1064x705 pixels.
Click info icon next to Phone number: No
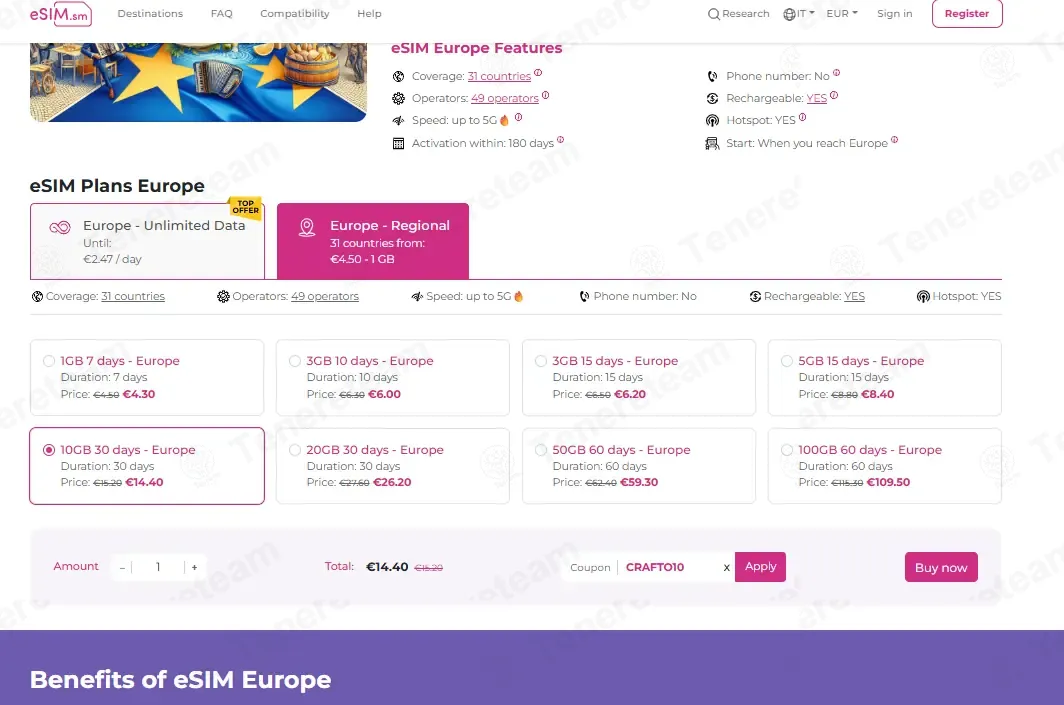point(836,73)
